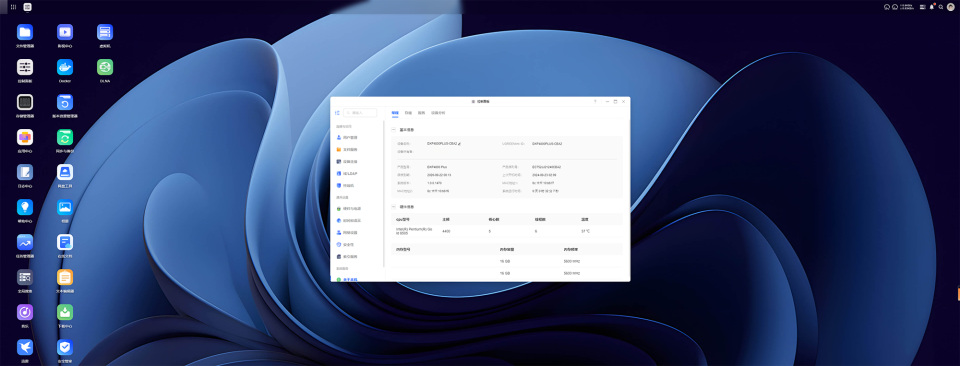Viewport: 960px width, 366px height.
Task: Switch to the fourth tab in control panel
Action: 438,113
